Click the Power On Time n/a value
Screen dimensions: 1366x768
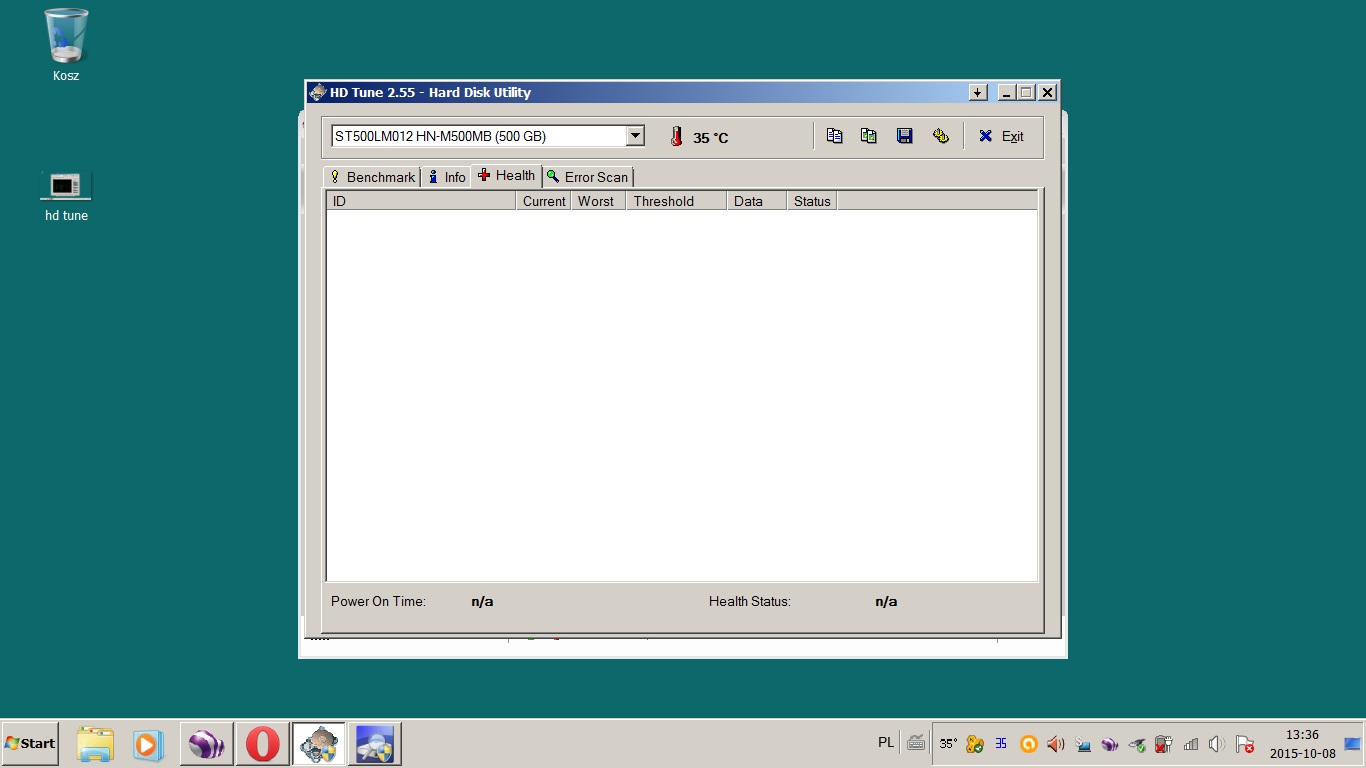pyautogui.click(x=482, y=602)
